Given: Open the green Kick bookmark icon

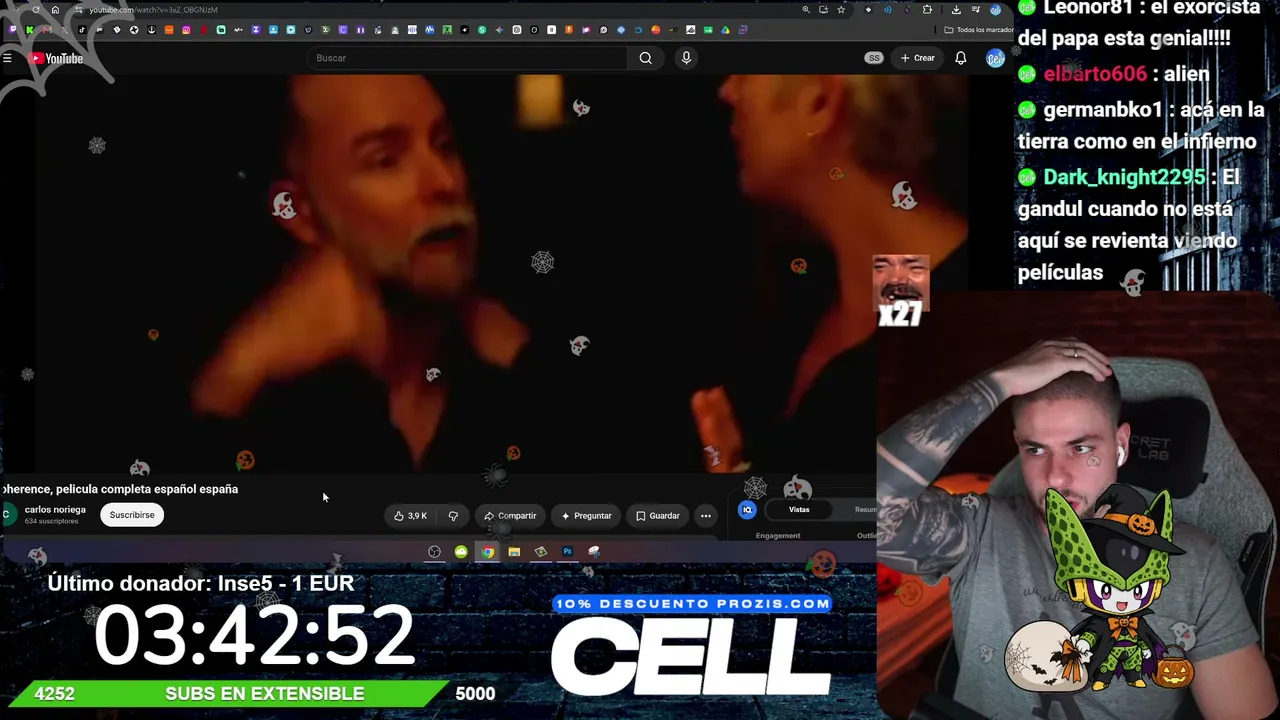Looking at the screenshot, I should (29, 30).
